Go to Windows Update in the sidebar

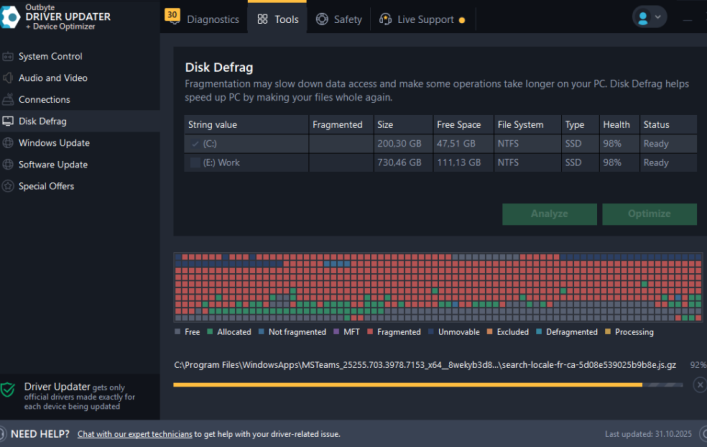(53, 143)
